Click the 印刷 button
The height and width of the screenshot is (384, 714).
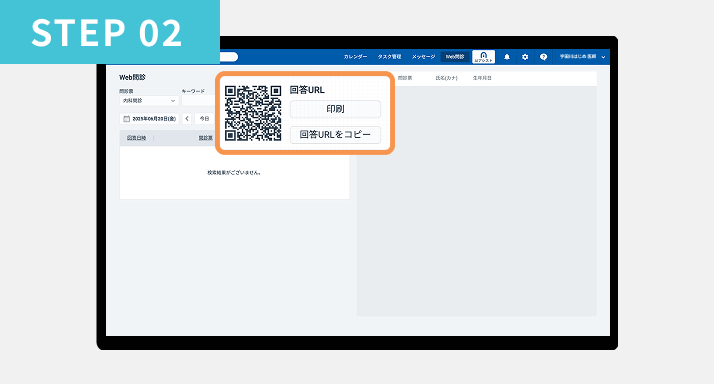coord(335,109)
